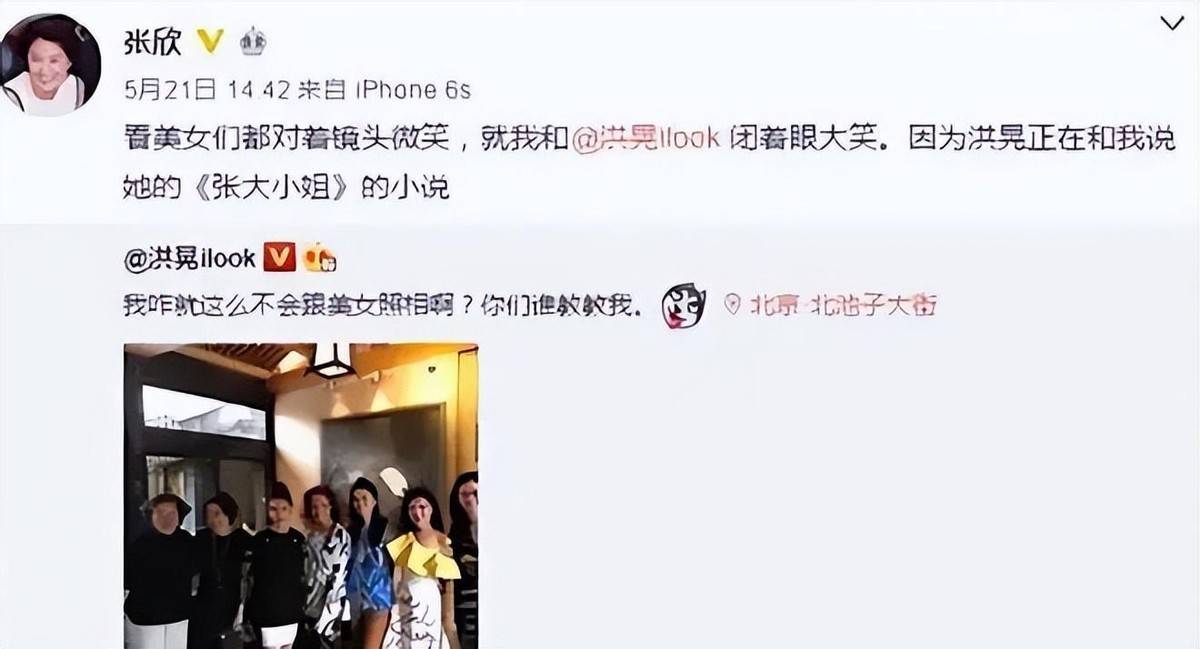The width and height of the screenshot is (1200, 649).
Task: Click the yellow V verified badge beside 张欣
Action: 210,40
